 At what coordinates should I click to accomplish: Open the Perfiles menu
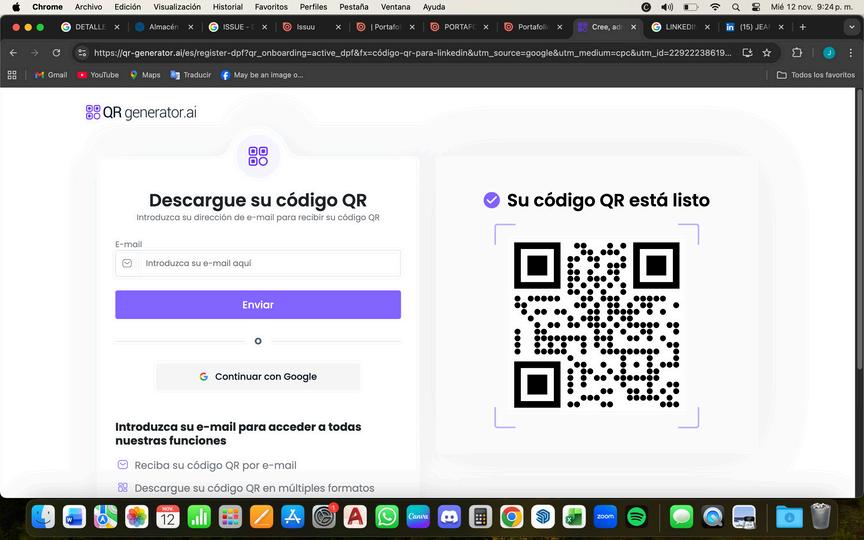pyautogui.click(x=313, y=7)
